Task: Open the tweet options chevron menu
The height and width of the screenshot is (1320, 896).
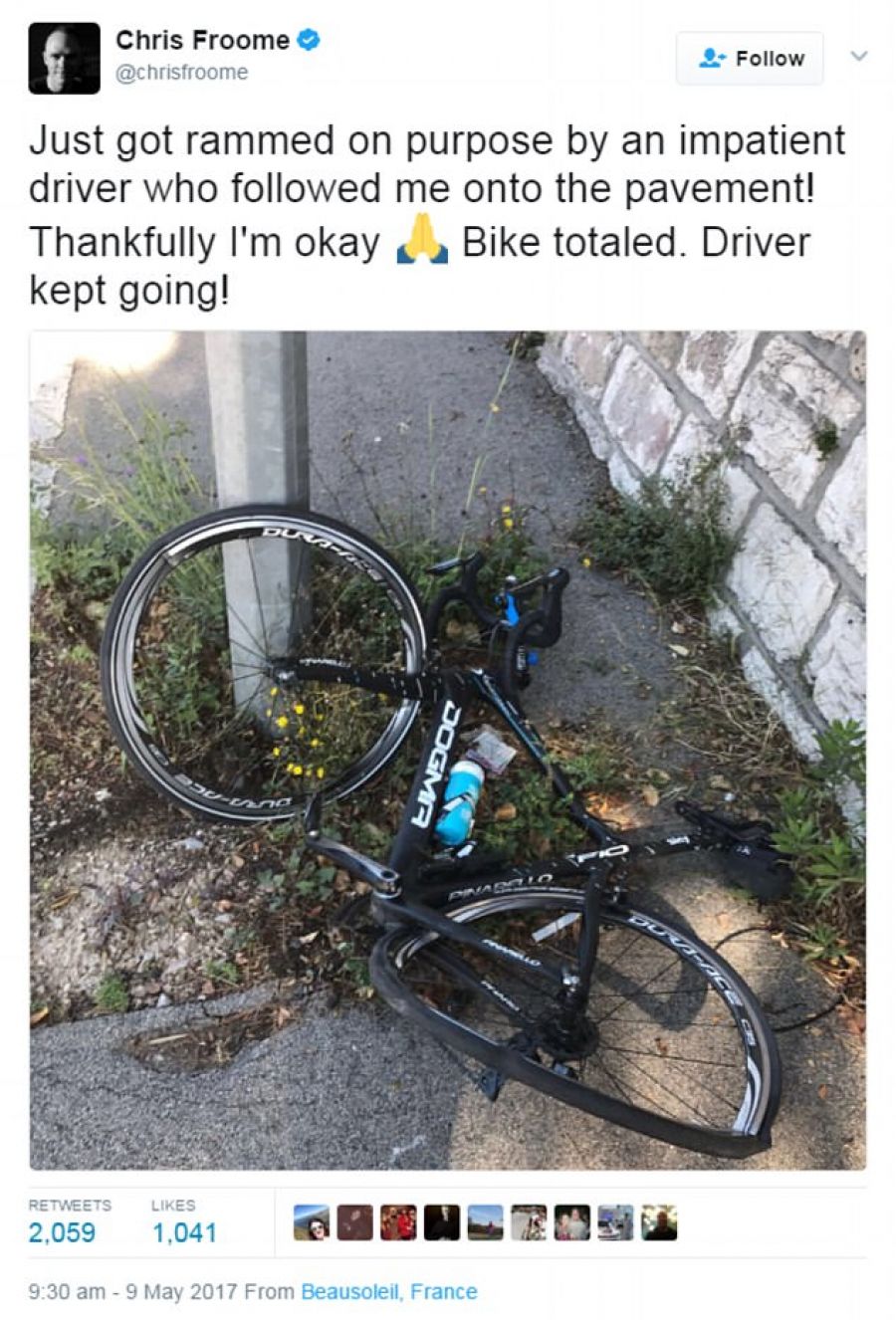Action: pos(859,56)
